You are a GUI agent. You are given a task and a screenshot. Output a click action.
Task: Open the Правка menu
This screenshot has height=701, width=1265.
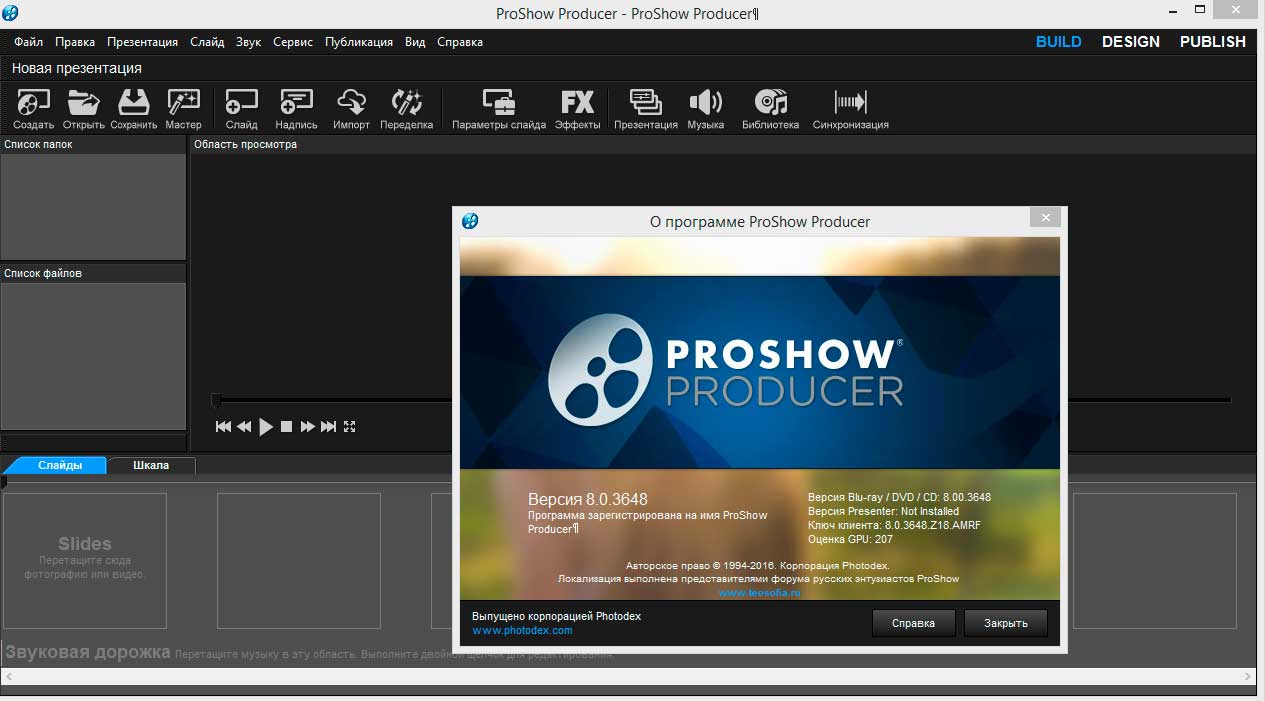[x=75, y=42]
